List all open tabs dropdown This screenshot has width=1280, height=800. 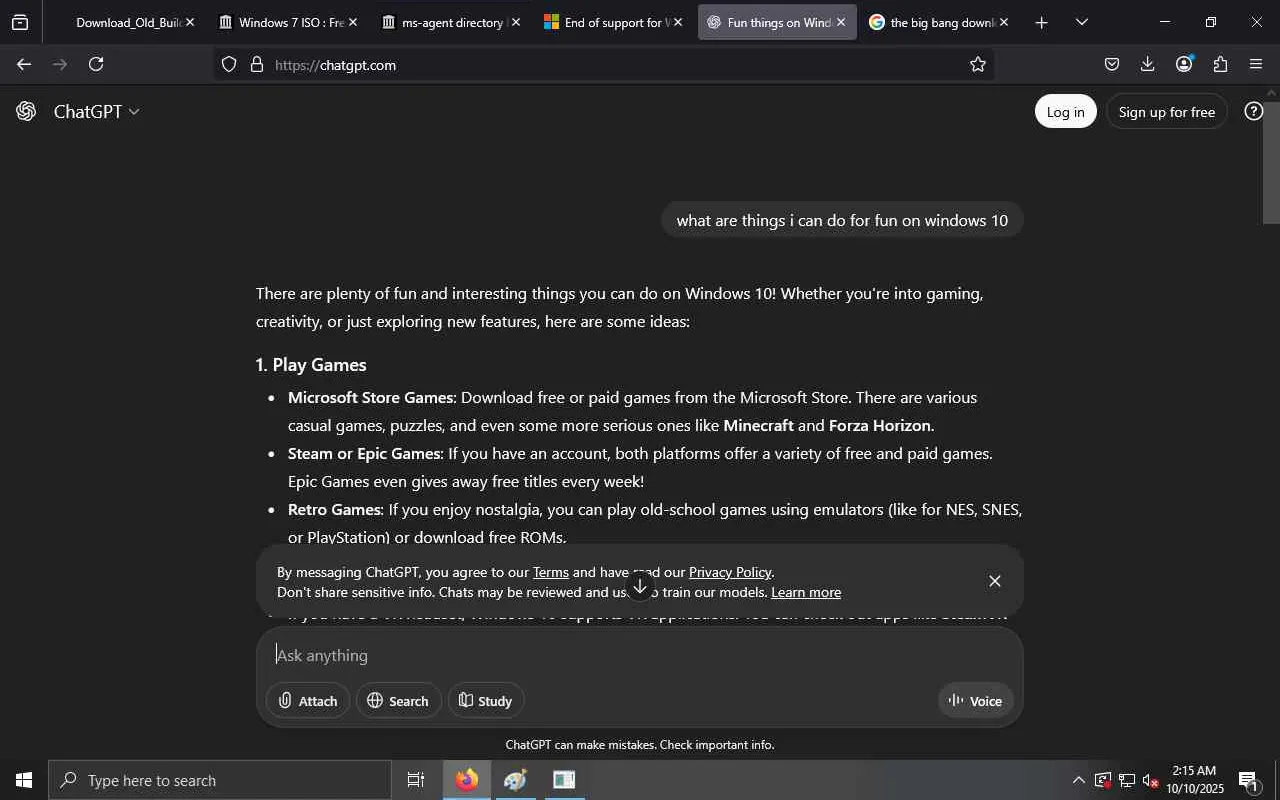tap(1081, 22)
